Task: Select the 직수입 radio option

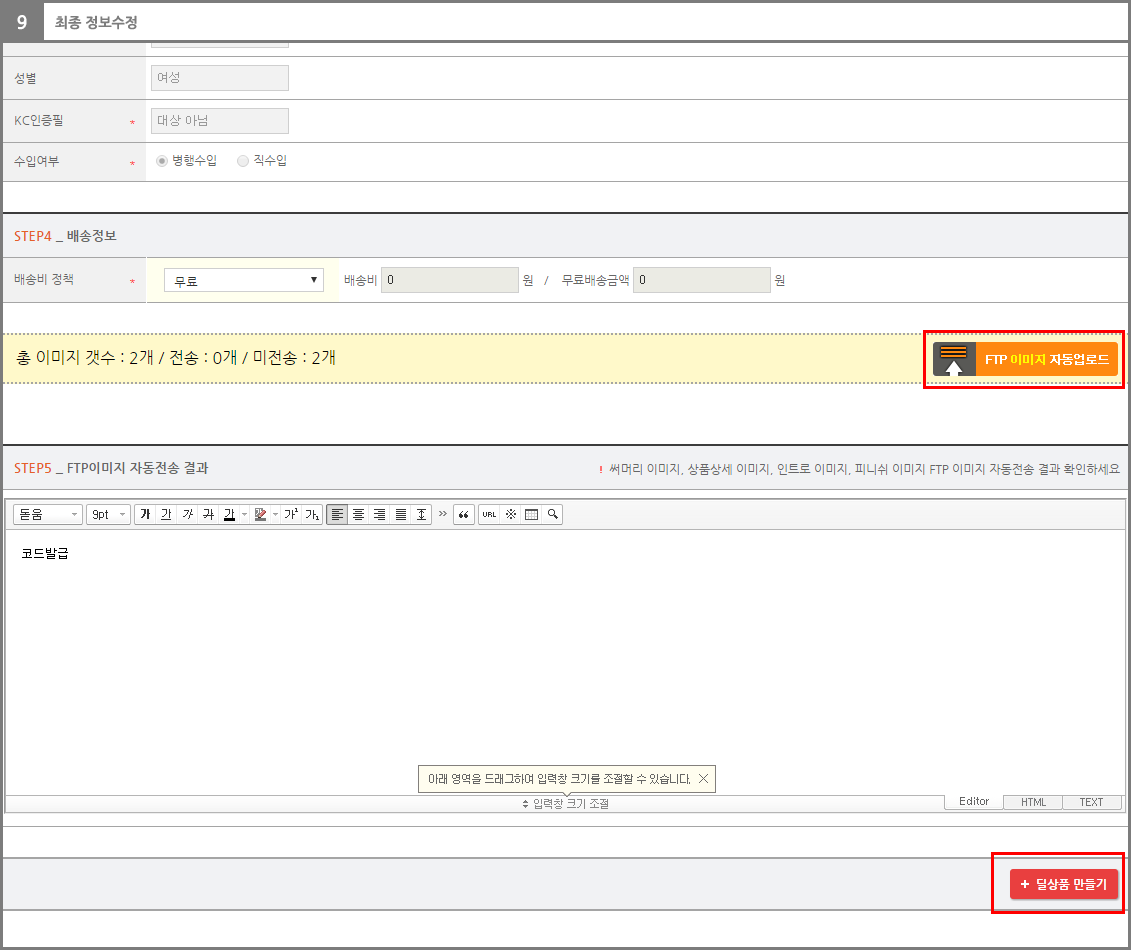Action: pos(243,161)
